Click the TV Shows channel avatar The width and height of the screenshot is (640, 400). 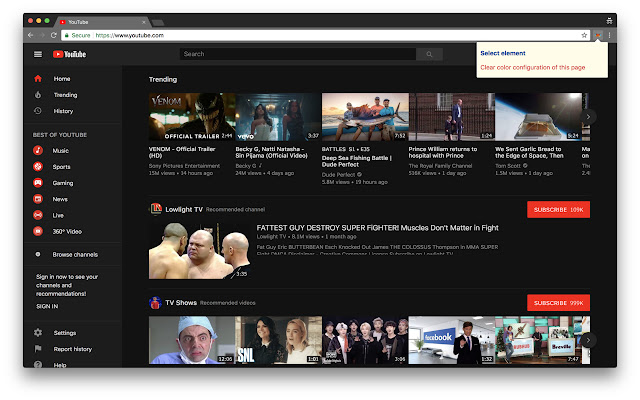[155, 303]
